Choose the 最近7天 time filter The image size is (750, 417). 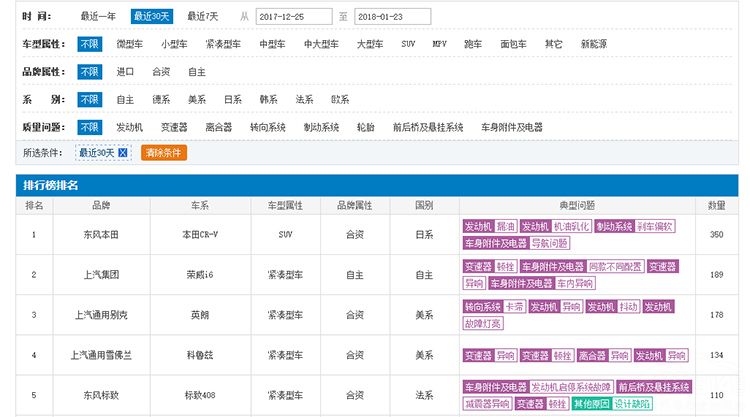tap(202, 17)
